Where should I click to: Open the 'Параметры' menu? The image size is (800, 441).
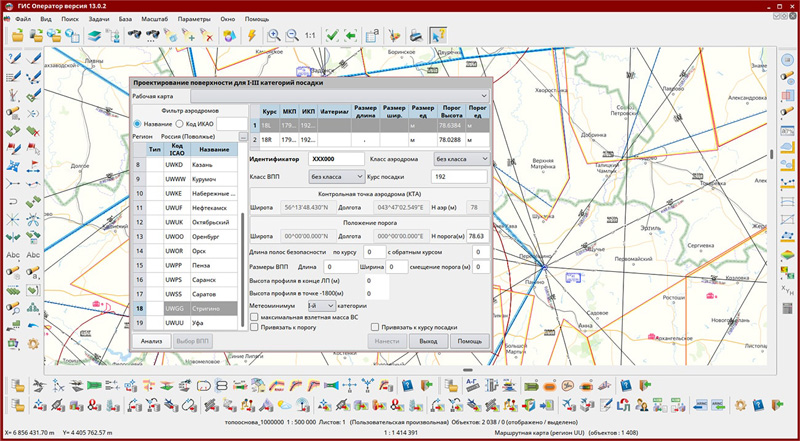(x=194, y=19)
